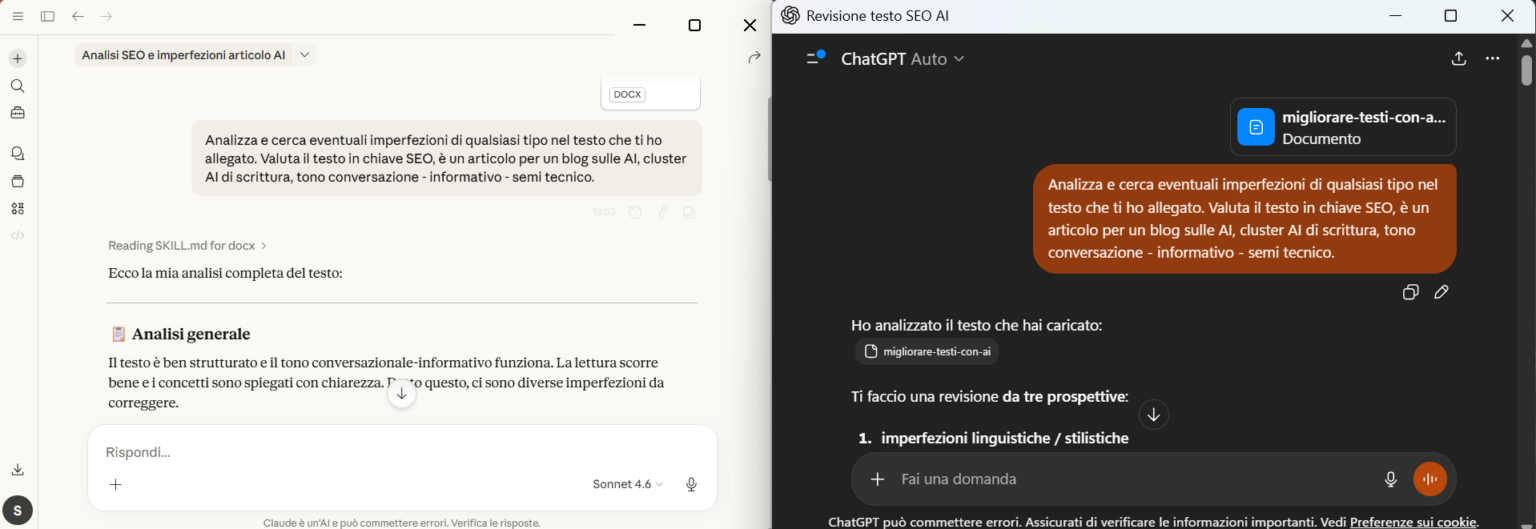Click the 'Revisione testo SEO AI' window title
This screenshot has height=529, width=1536.
[877, 15]
